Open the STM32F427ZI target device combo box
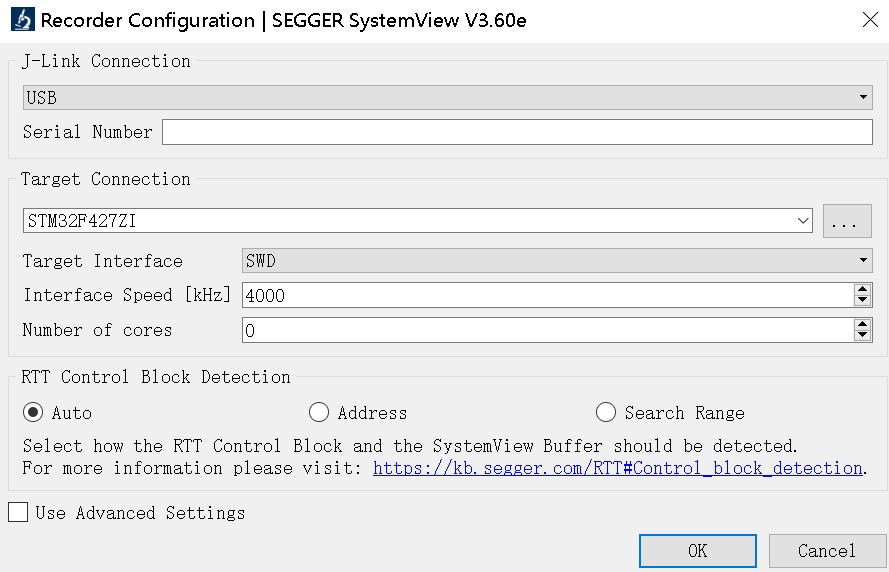 click(417, 221)
